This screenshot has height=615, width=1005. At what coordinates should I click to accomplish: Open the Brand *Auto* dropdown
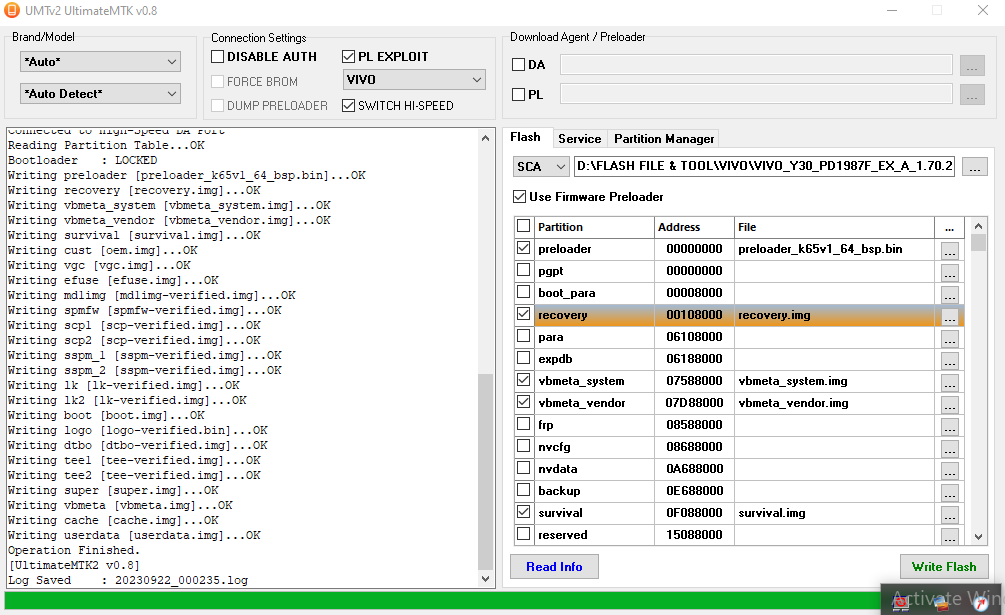tap(100, 62)
